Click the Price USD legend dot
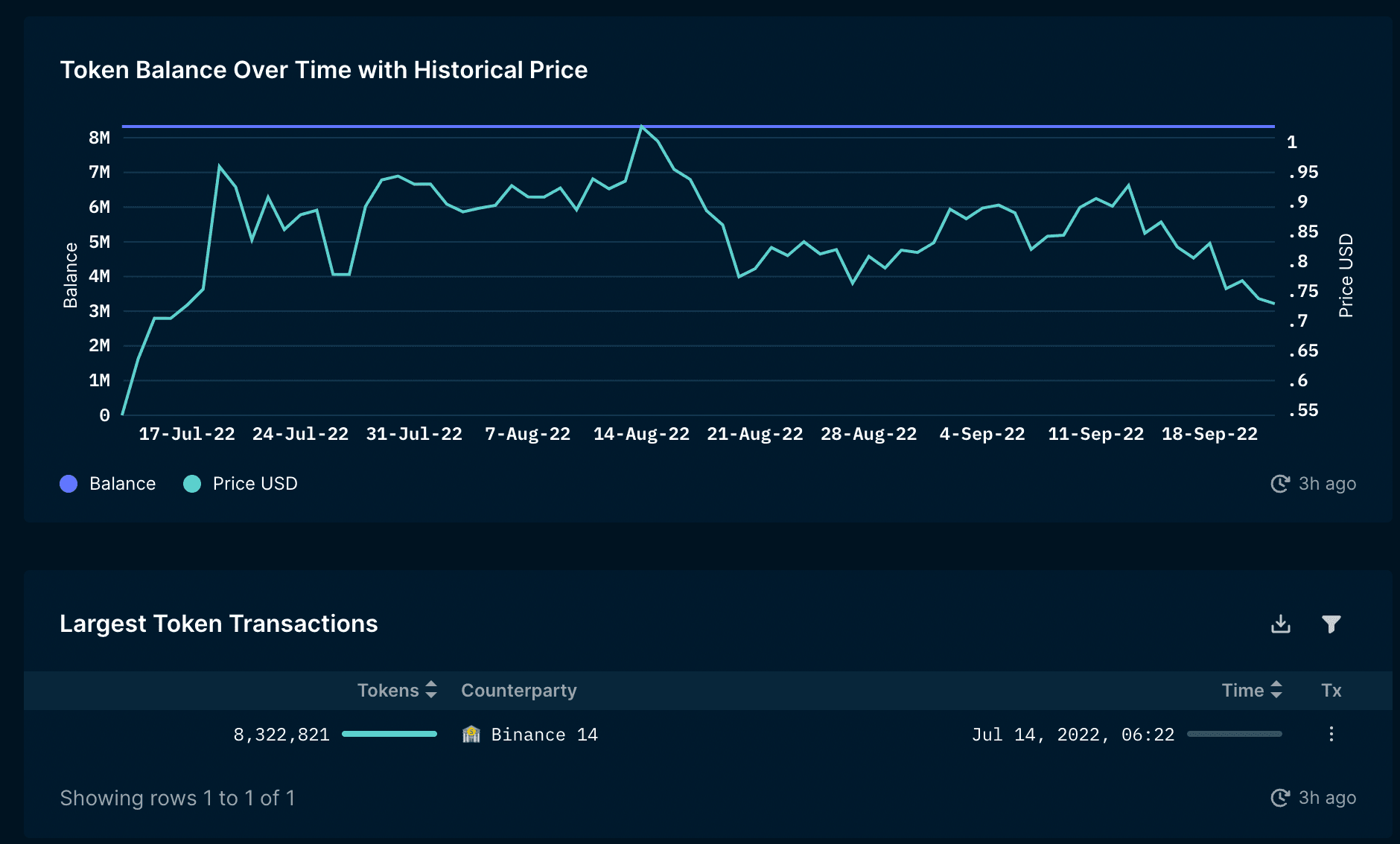Viewport: 1400px width, 844px height. tap(192, 483)
